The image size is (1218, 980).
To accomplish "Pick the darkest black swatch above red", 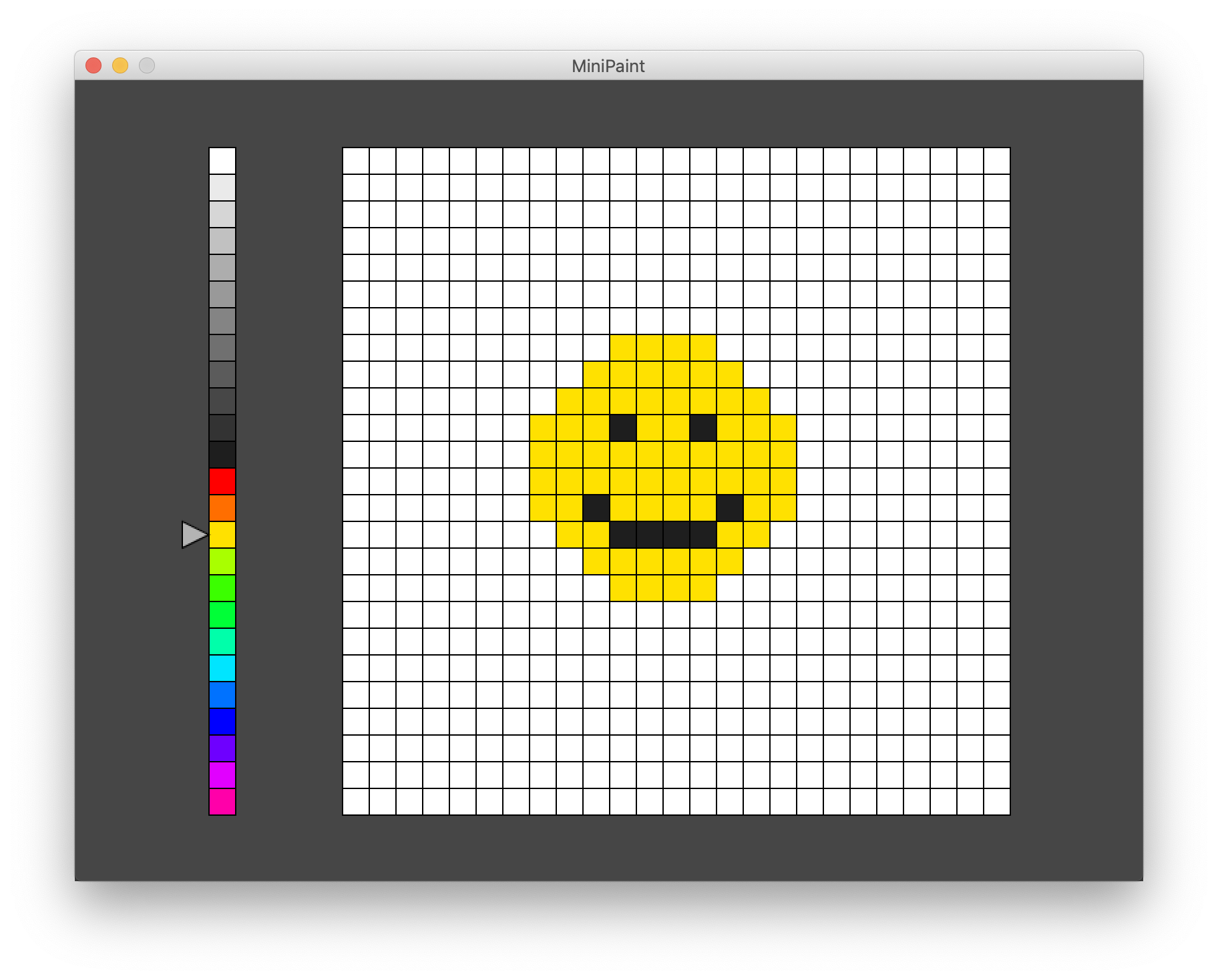I will pyautogui.click(x=222, y=455).
